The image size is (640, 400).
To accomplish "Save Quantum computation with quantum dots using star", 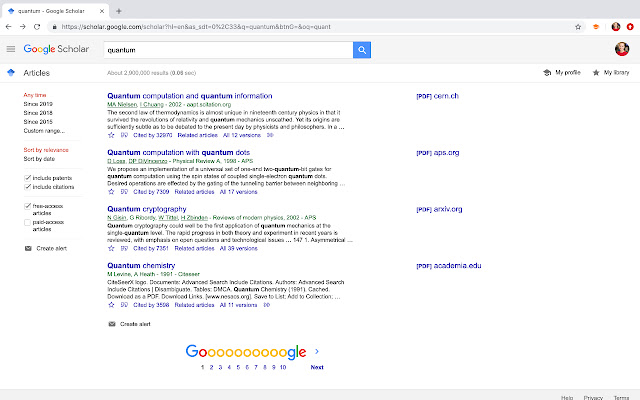I will click(111, 192).
